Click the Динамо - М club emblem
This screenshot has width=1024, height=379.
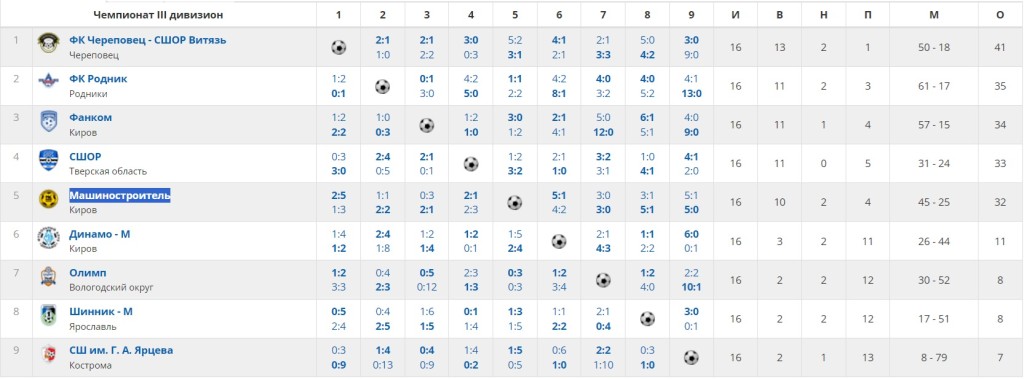(48, 238)
